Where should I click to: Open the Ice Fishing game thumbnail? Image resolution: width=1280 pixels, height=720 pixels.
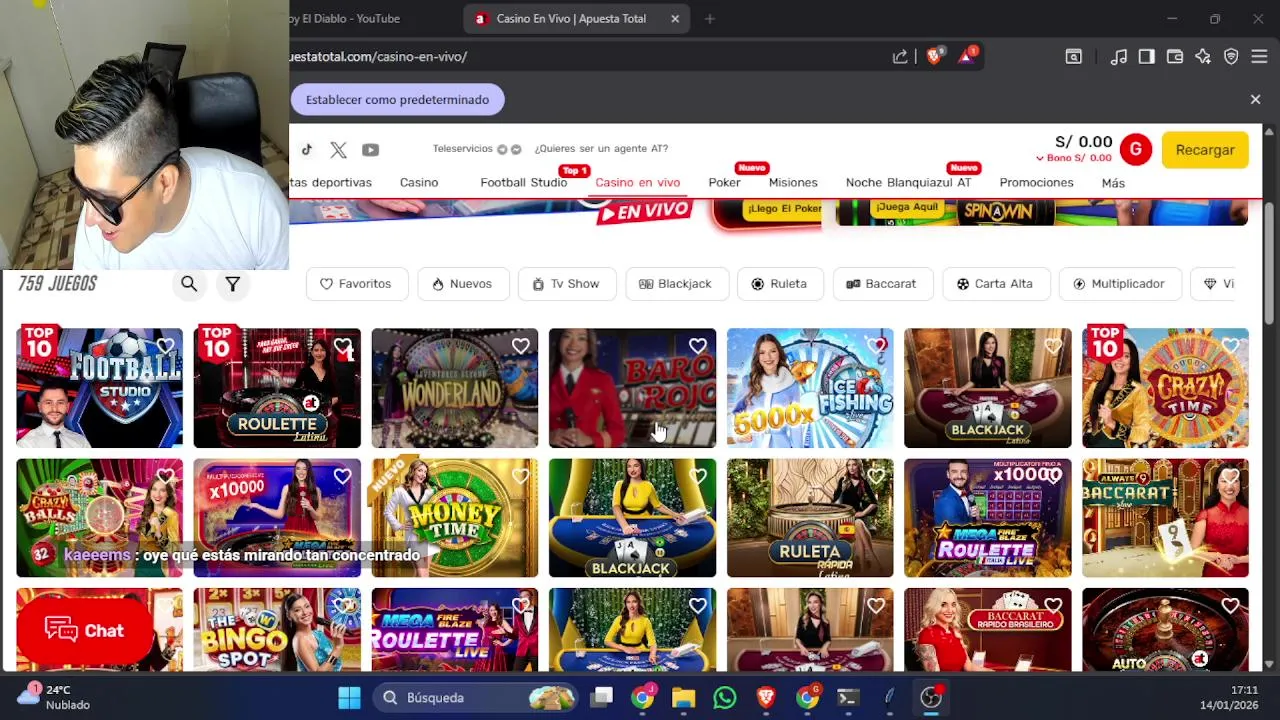pyautogui.click(x=810, y=388)
